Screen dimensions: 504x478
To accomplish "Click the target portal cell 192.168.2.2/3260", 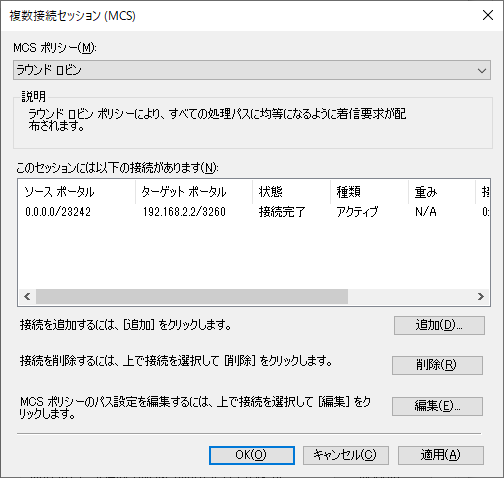I will 184,212.
